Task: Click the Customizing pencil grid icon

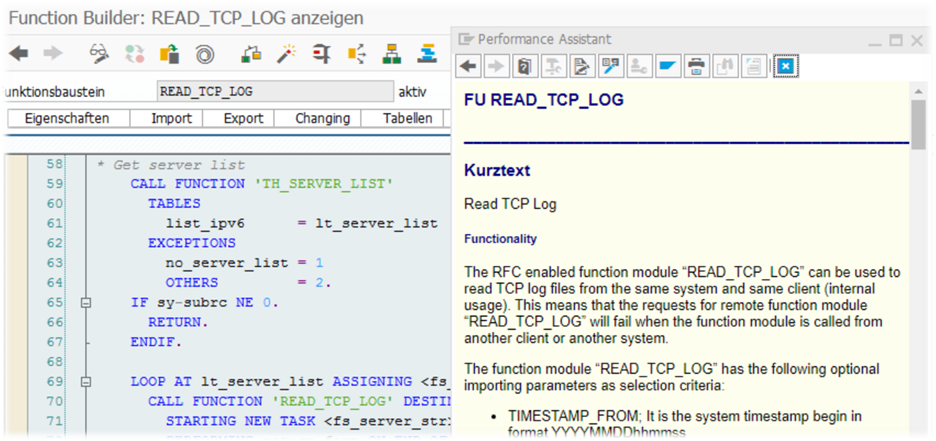Action: point(611,66)
